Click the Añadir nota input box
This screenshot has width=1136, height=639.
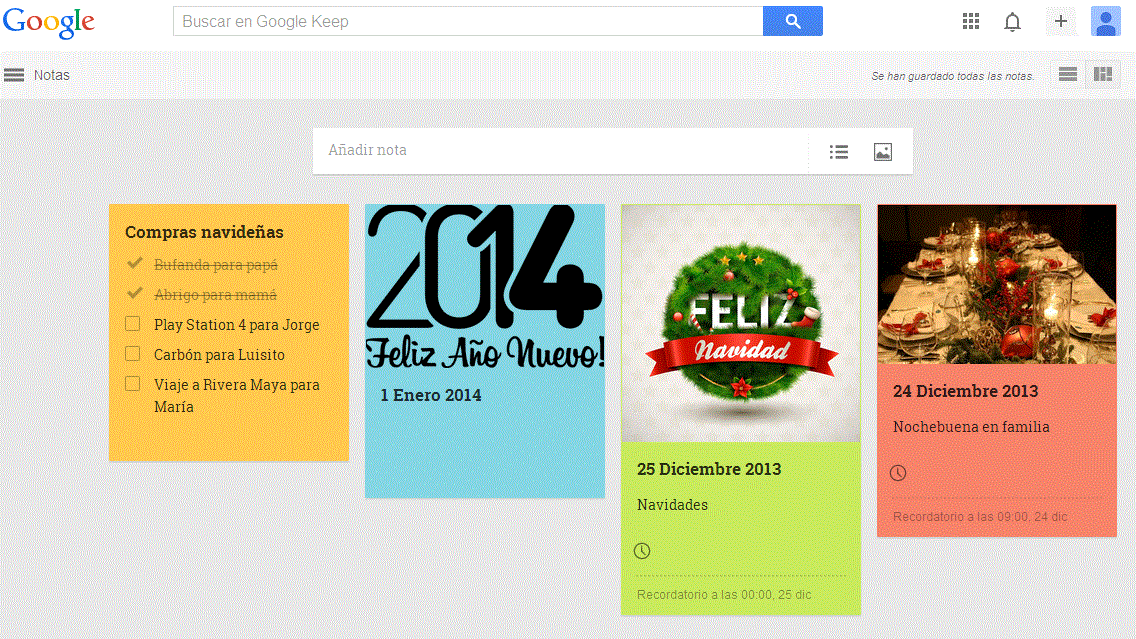pos(561,151)
